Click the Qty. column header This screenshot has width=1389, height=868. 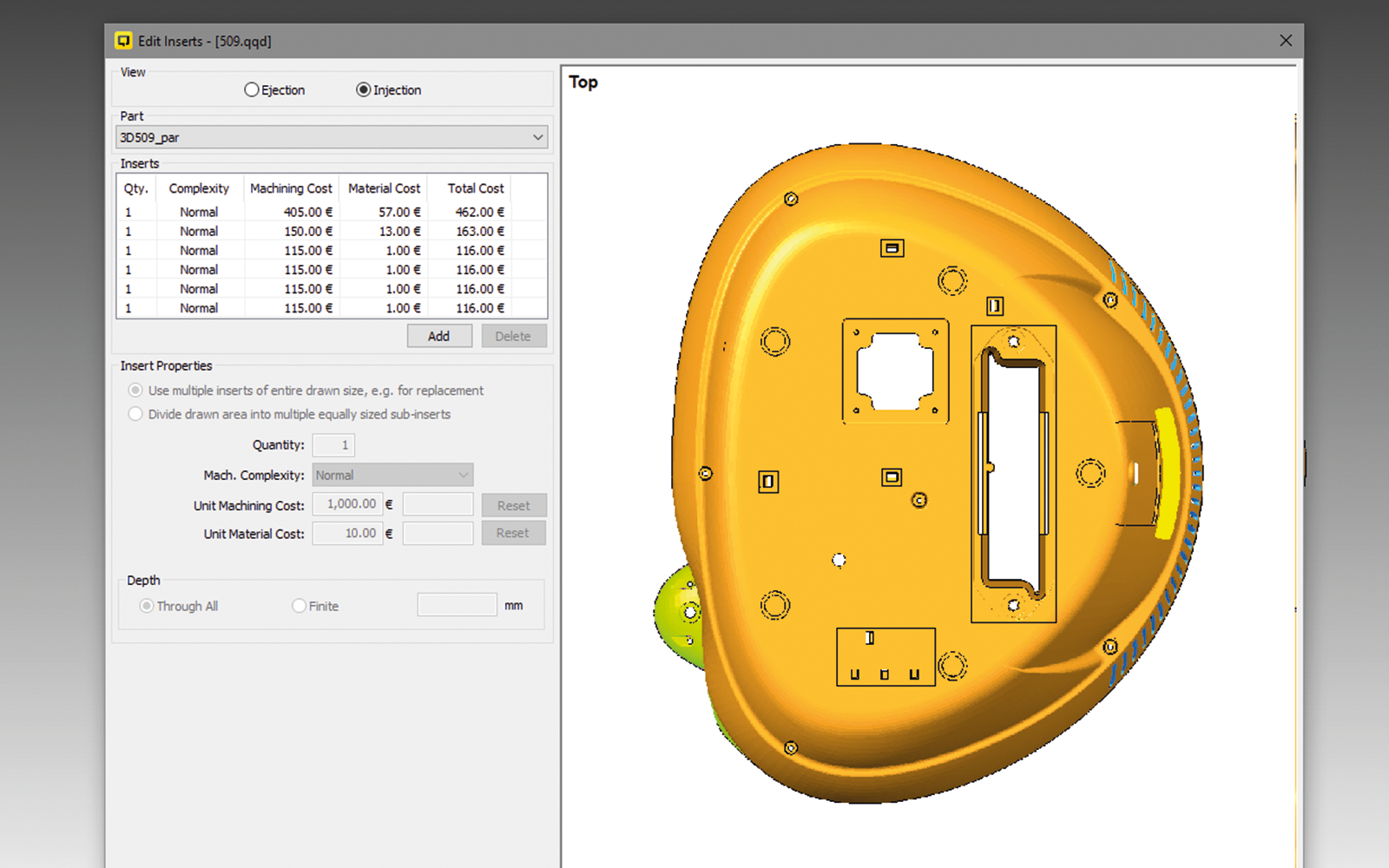[x=136, y=188]
